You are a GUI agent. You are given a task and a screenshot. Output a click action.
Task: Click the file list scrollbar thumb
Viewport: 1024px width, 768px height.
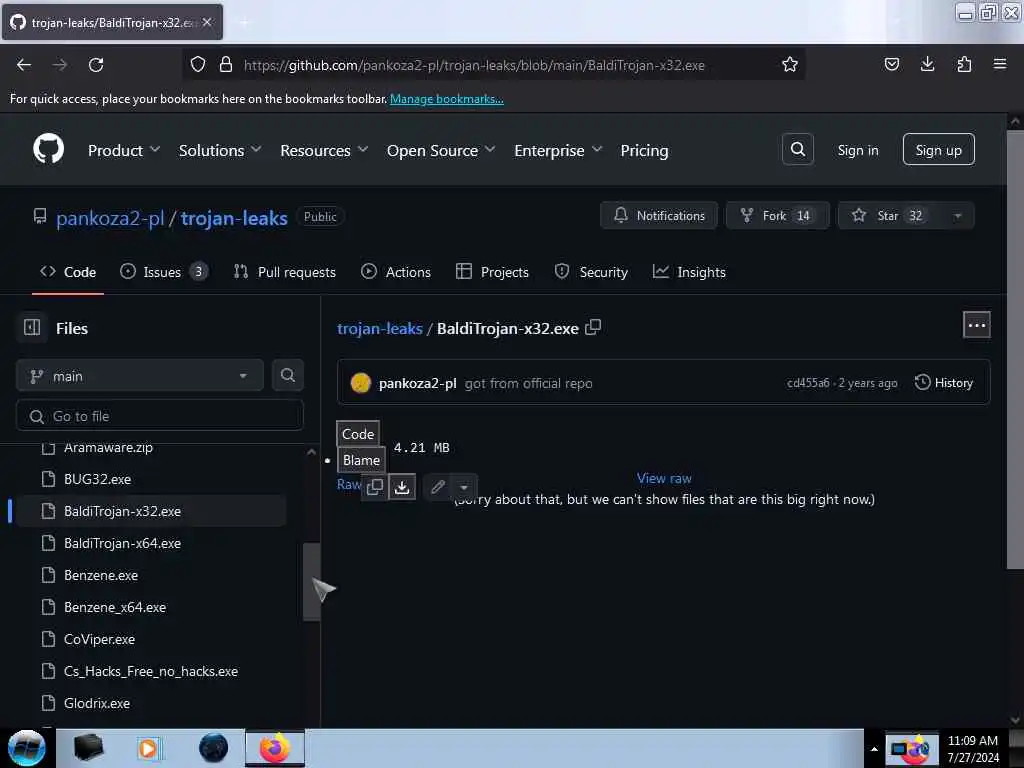coord(312,581)
